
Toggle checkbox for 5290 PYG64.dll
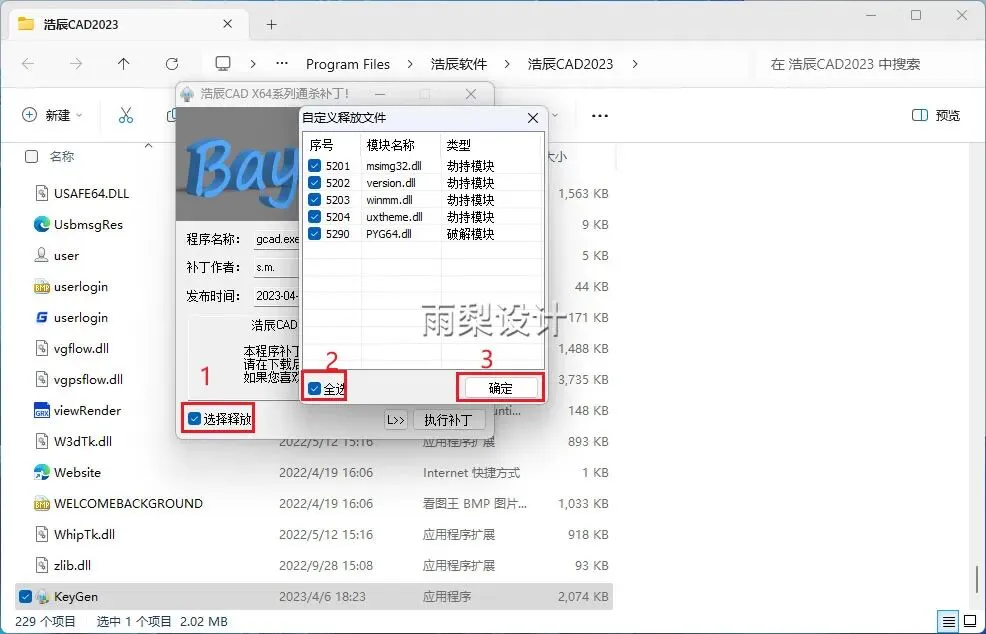(314, 234)
